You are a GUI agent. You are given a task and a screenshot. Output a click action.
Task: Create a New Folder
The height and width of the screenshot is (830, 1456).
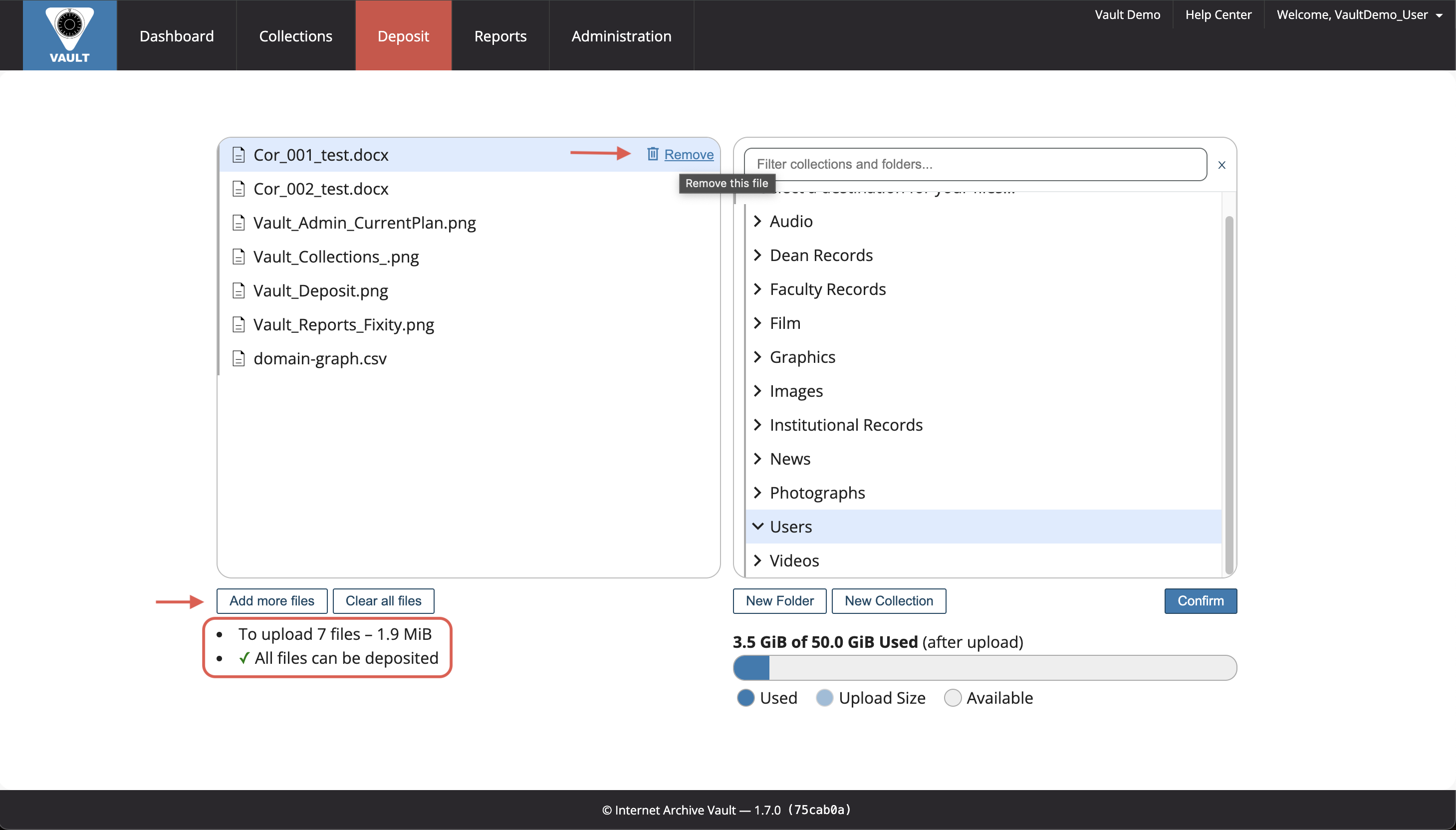click(x=779, y=601)
